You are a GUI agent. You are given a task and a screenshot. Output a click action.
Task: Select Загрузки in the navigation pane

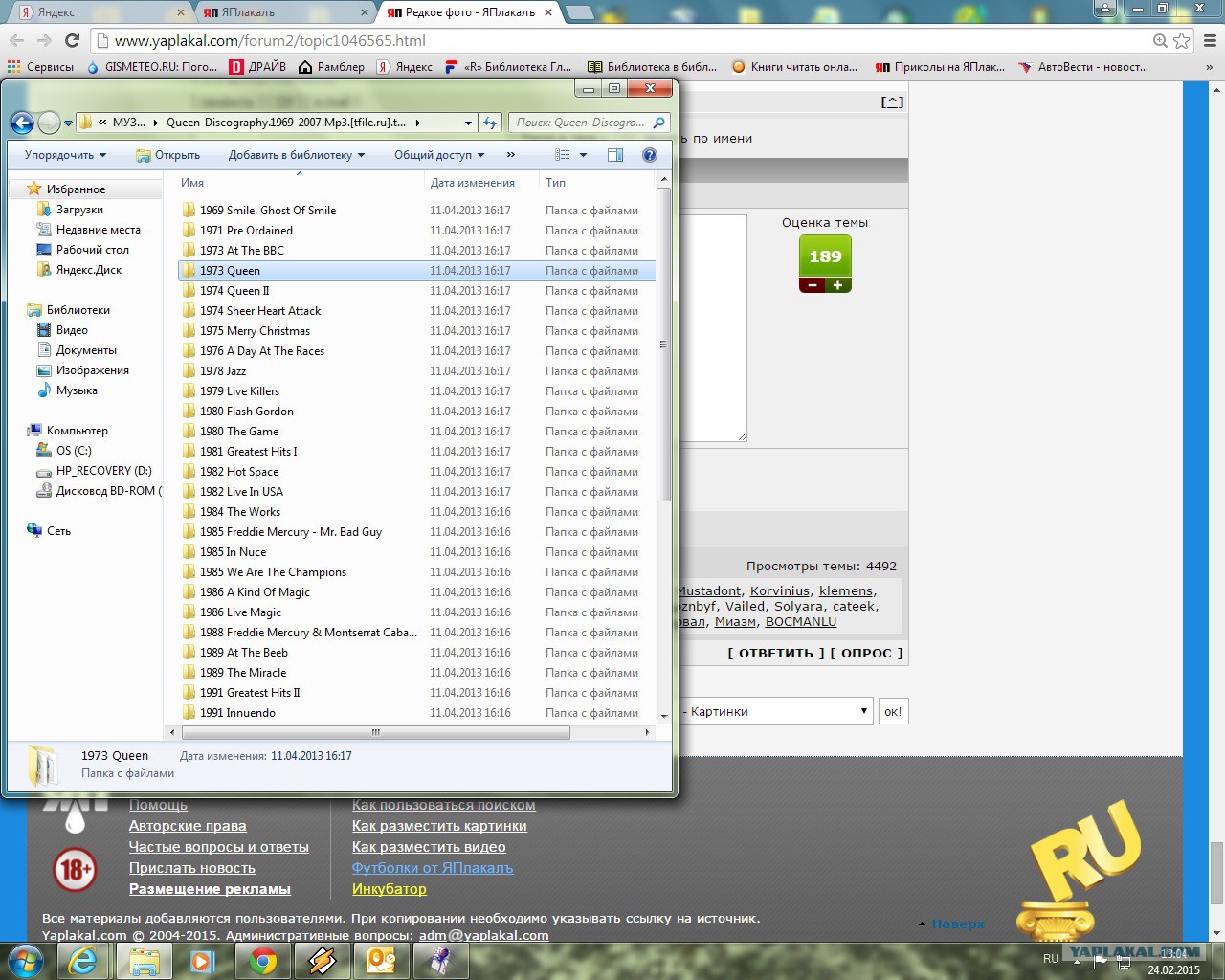pos(79,210)
